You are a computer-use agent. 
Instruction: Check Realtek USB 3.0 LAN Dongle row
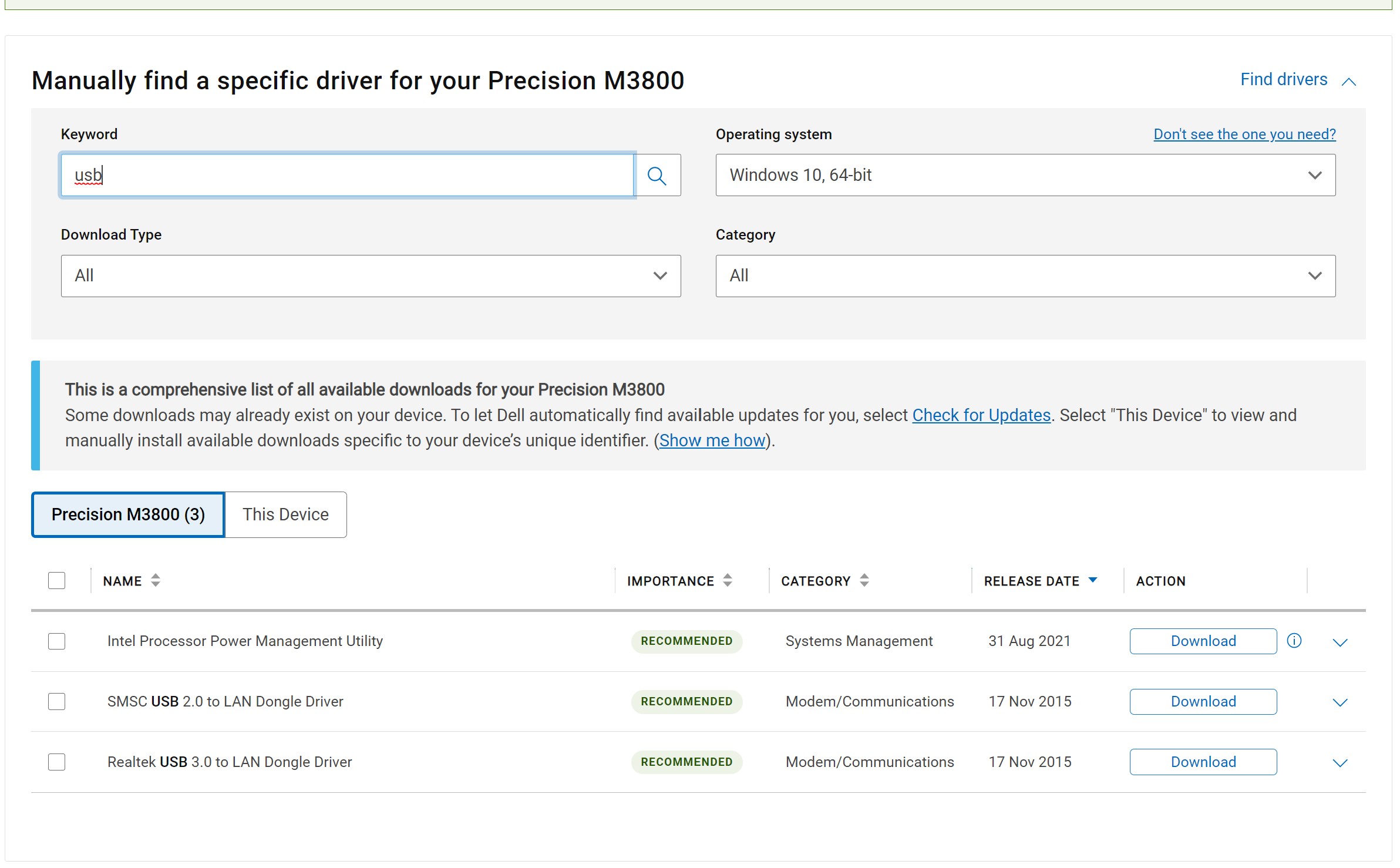(x=56, y=762)
